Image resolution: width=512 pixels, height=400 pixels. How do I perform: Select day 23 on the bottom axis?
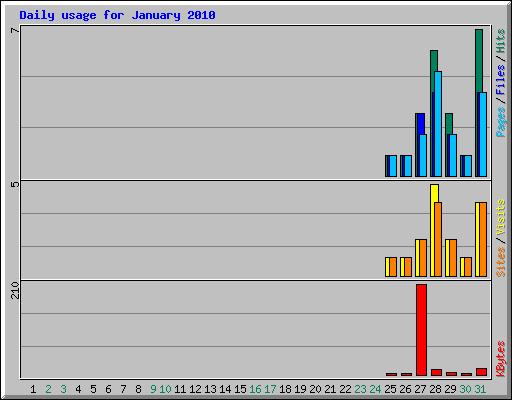coord(360,389)
